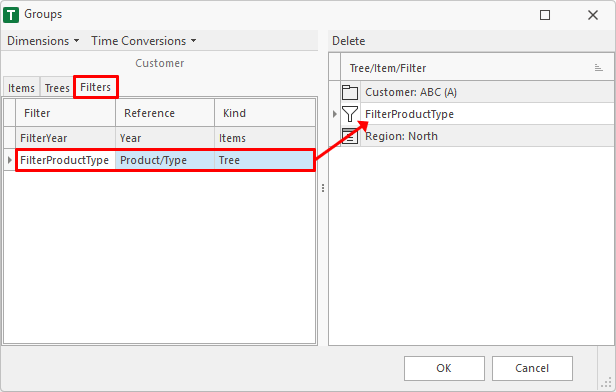Click the list icon beside Region: North
The width and height of the screenshot is (616, 392).
(350, 136)
